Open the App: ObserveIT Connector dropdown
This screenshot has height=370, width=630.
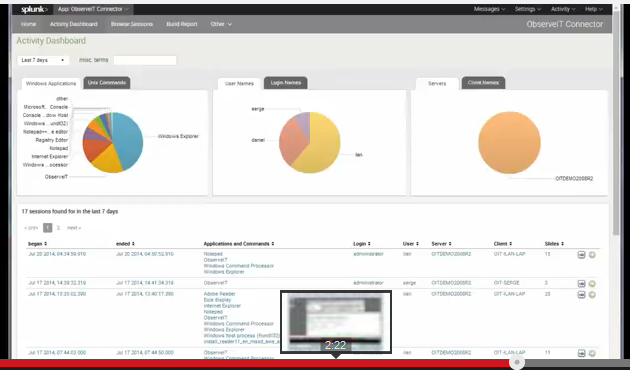coord(93,9)
